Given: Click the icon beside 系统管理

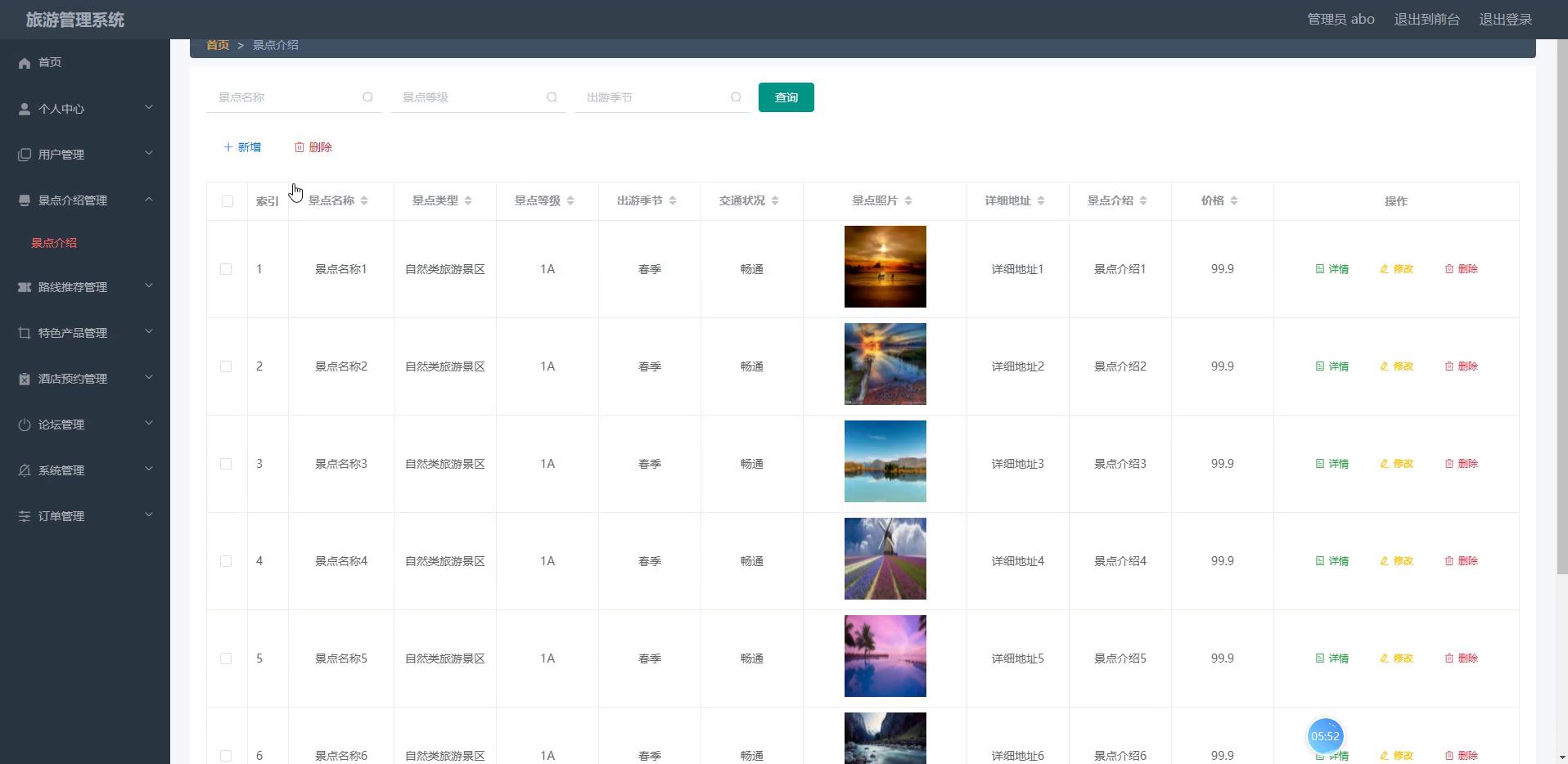Looking at the screenshot, I should click(x=25, y=470).
